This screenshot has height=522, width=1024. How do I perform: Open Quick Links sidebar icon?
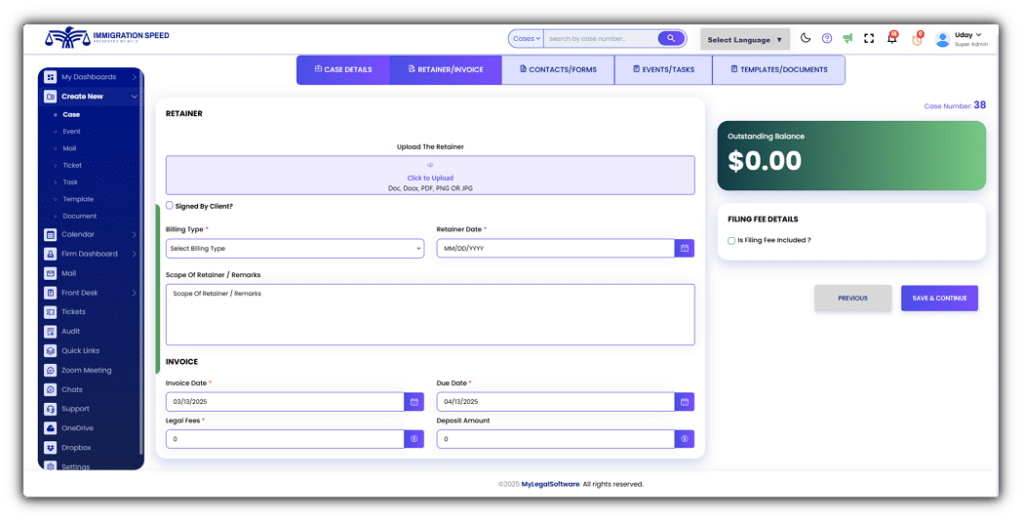(x=50, y=351)
